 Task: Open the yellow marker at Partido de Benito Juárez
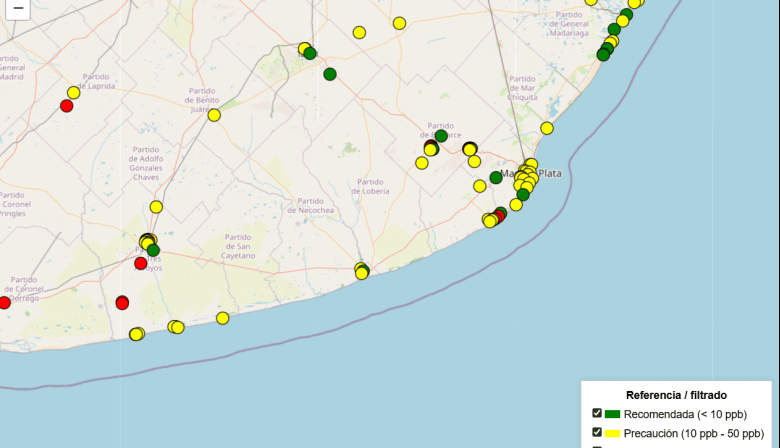tap(214, 115)
